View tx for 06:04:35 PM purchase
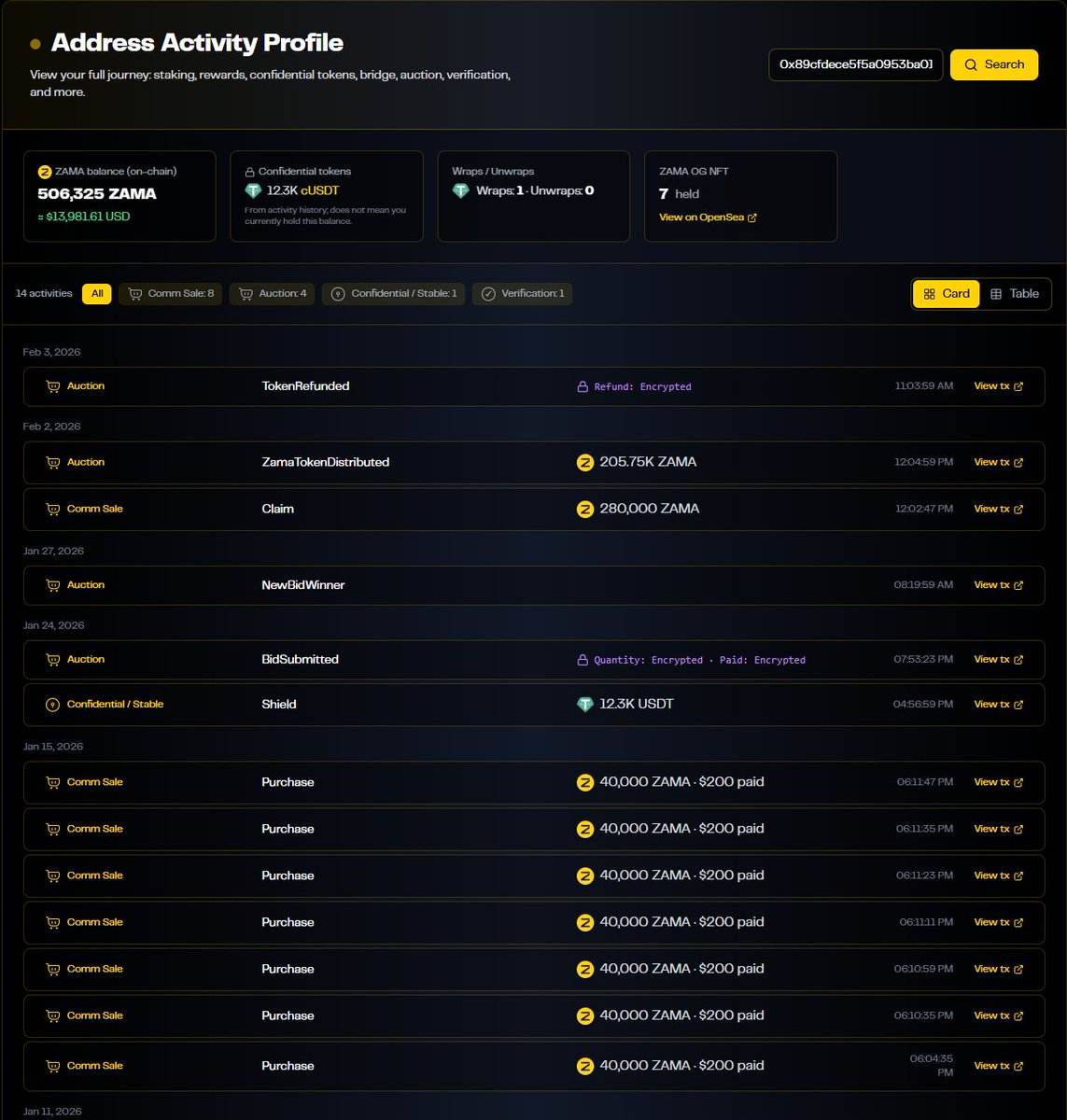Viewport: 1067px width, 1120px height. tap(998, 1066)
